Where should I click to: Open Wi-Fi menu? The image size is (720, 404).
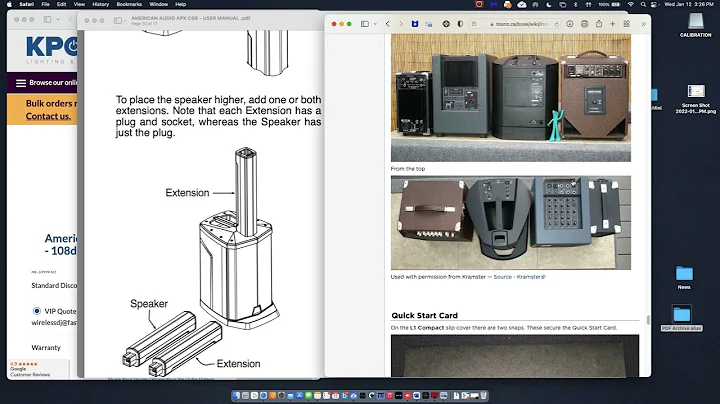[631, 4]
